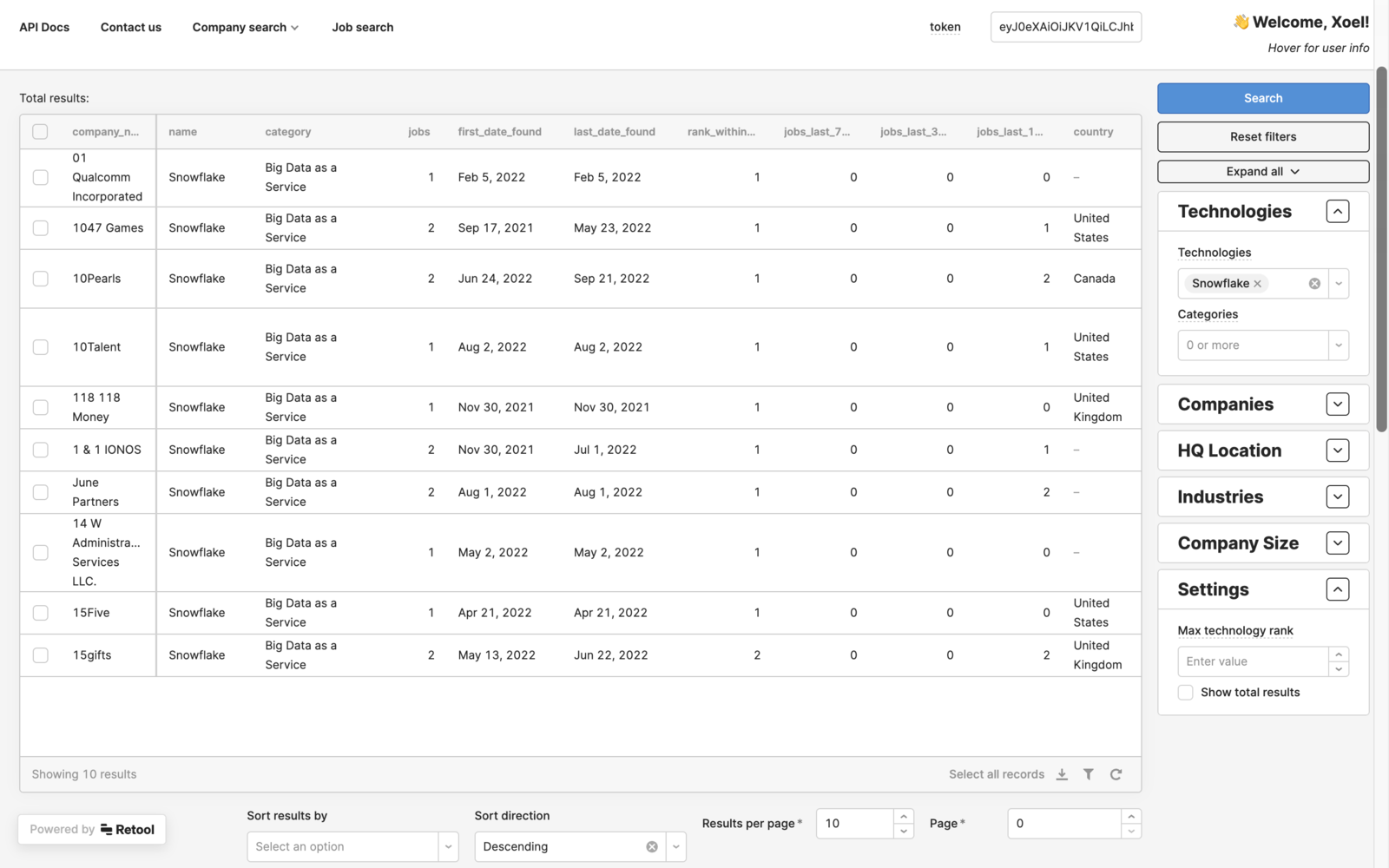Clear all selected Technologies values
Image resolution: width=1389 pixels, height=868 pixels.
click(x=1314, y=284)
